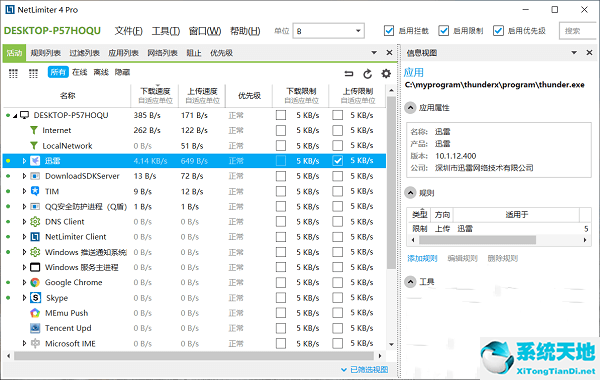Click the Windows 服务主进程 window icon
This screenshot has height=380, width=600.
point(35,267)
